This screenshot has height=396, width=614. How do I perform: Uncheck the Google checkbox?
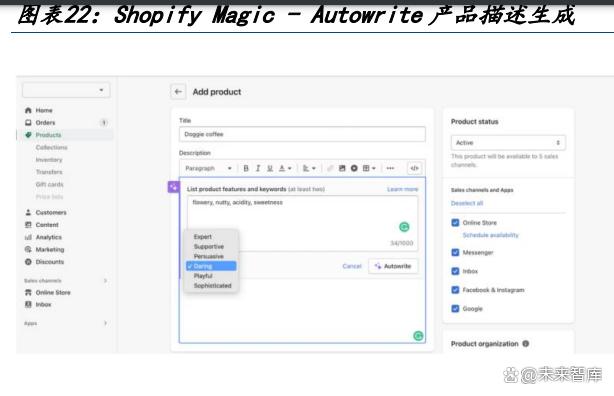click(455, 309)
